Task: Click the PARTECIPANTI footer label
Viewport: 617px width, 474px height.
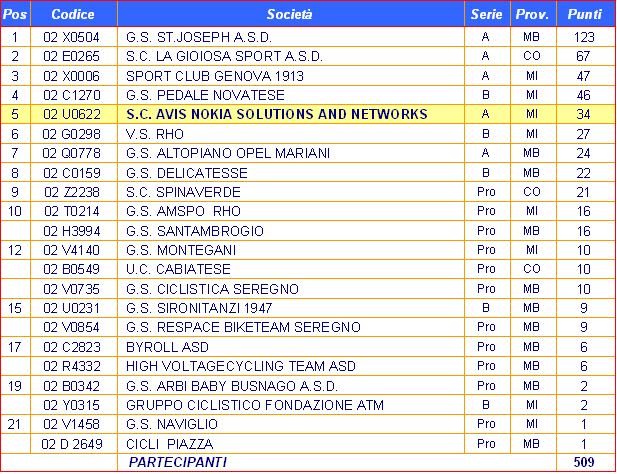Action: (178, 462)
